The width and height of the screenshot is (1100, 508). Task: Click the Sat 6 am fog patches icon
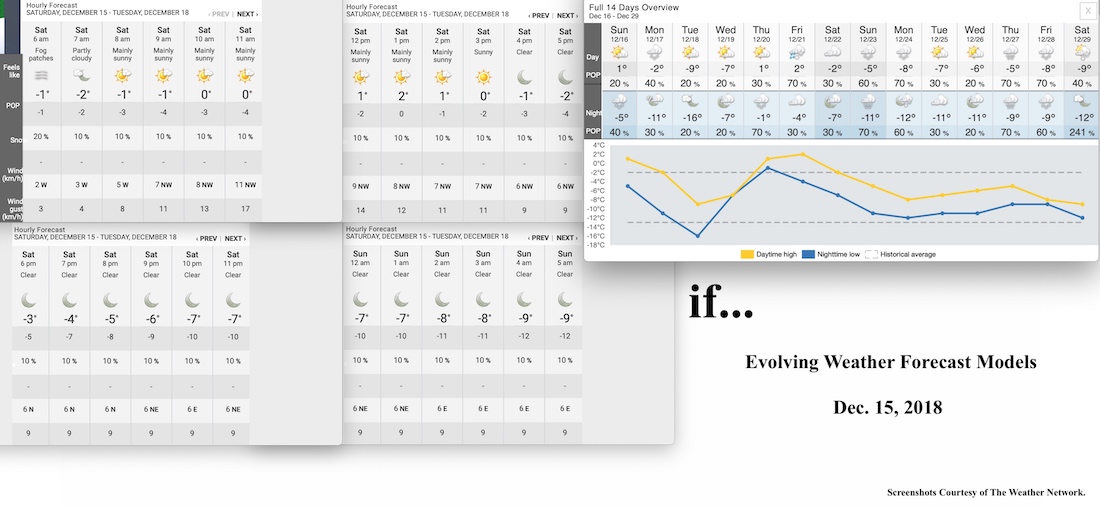[41, 76]
